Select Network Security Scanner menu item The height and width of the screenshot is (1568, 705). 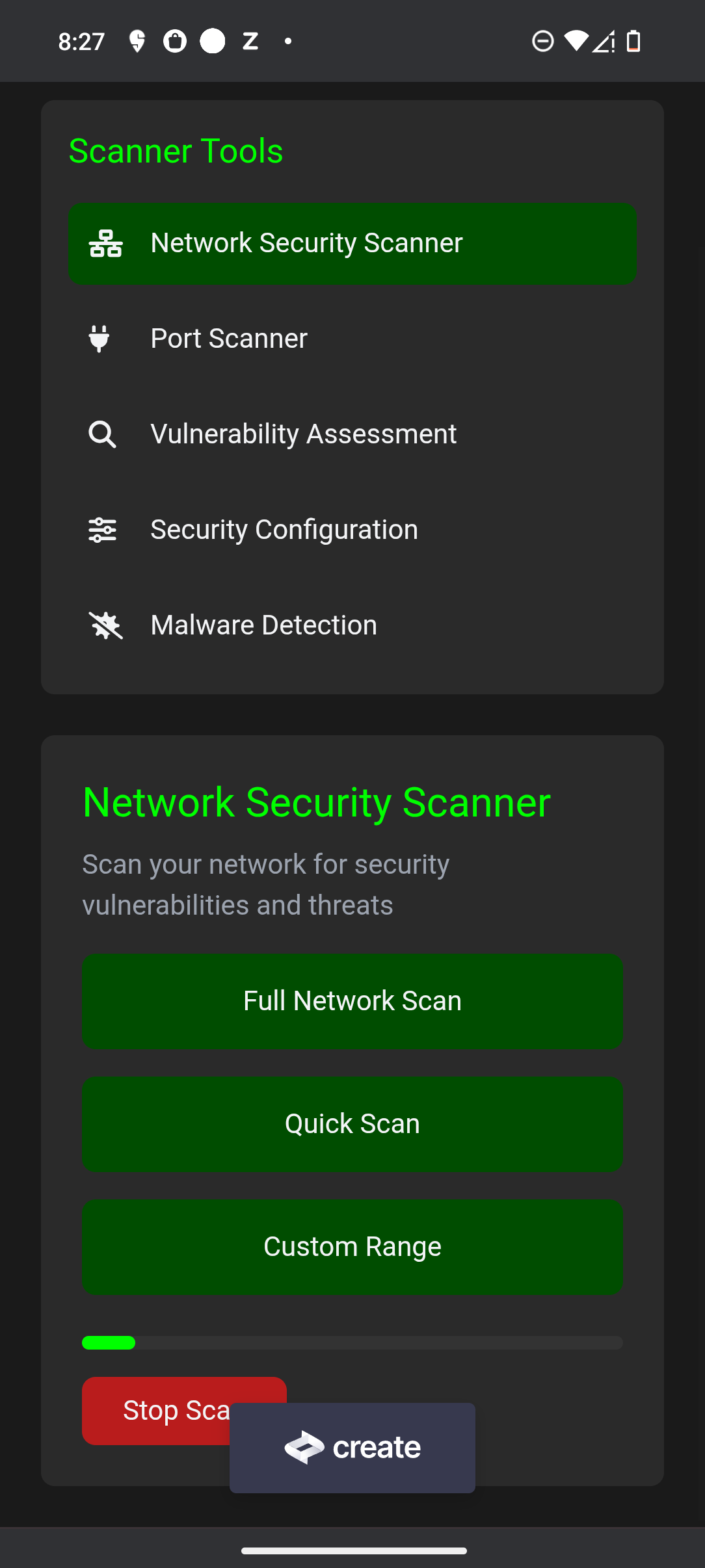352,244
